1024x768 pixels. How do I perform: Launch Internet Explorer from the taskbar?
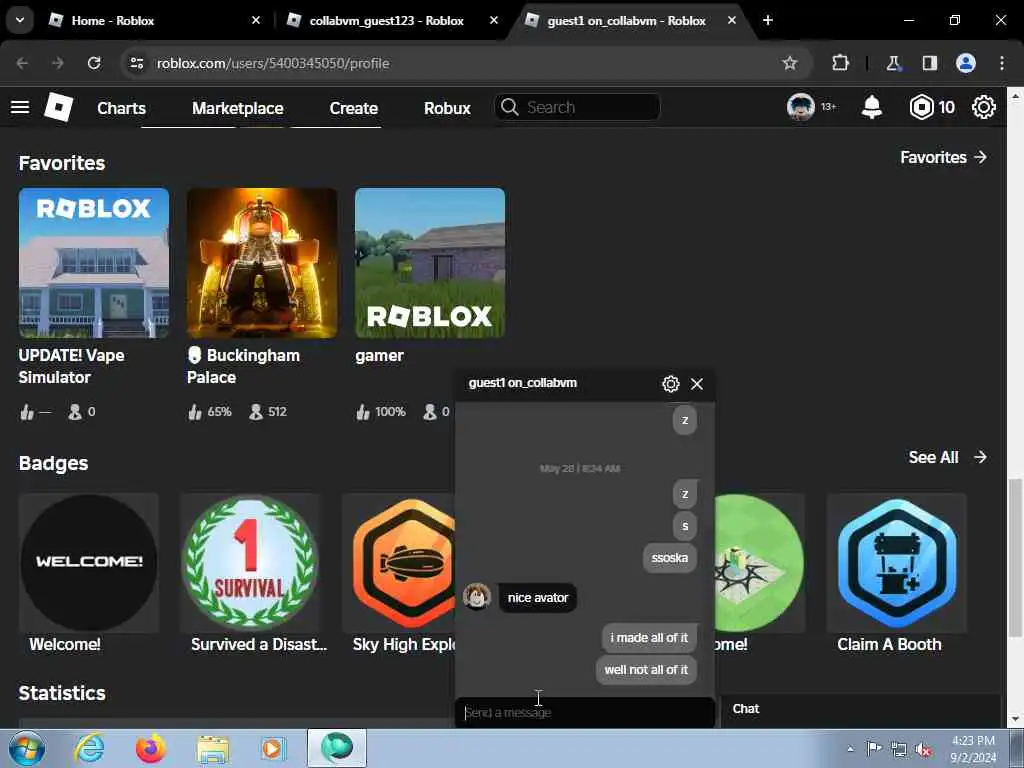point(89,748)
